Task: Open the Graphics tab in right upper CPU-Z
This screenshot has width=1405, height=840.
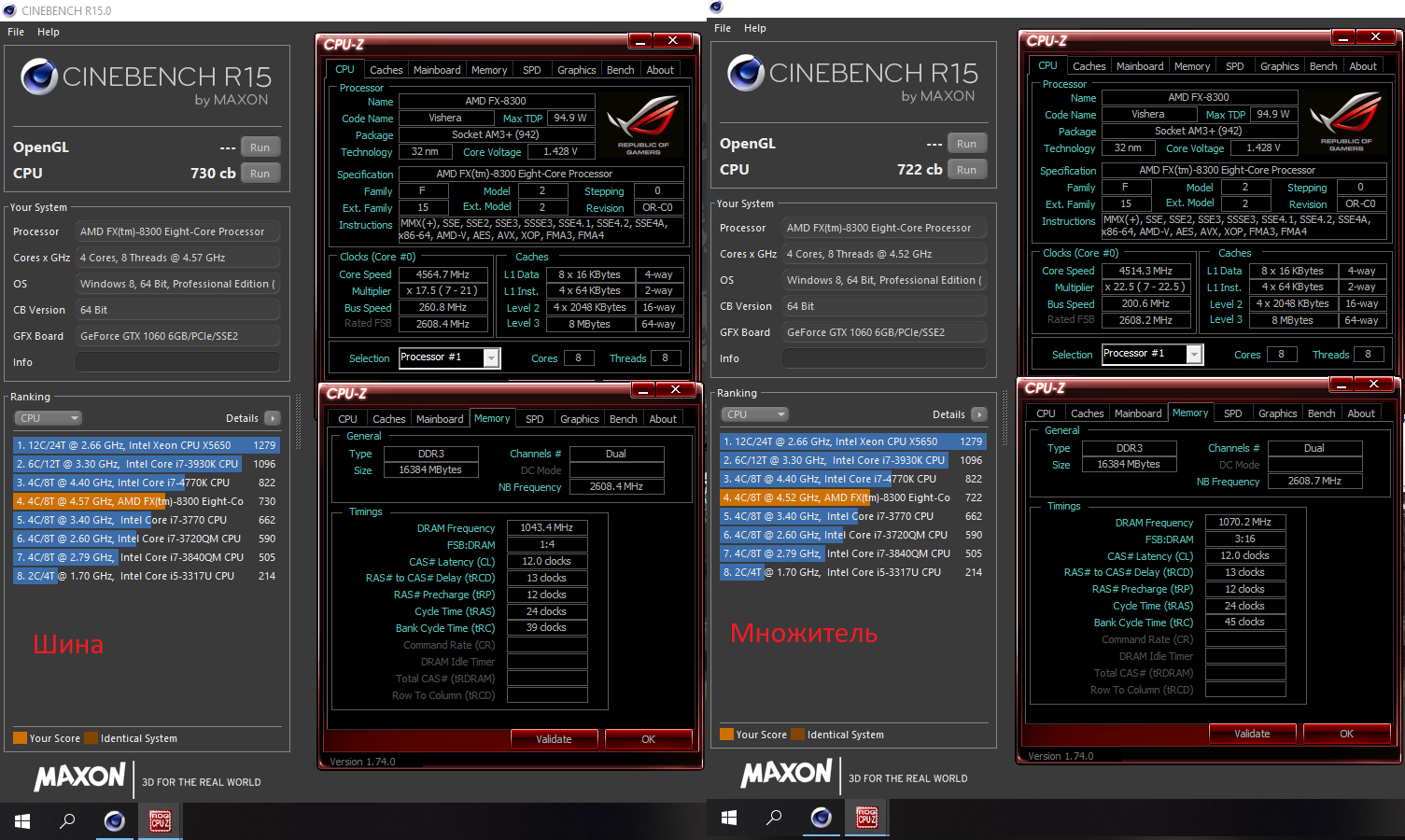Action: click(x=1280, y=66)
